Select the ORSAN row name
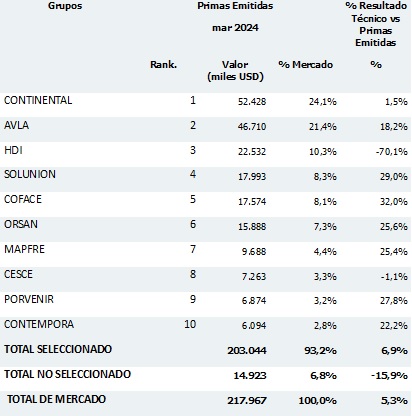412x416 pixels. point(21,224)
